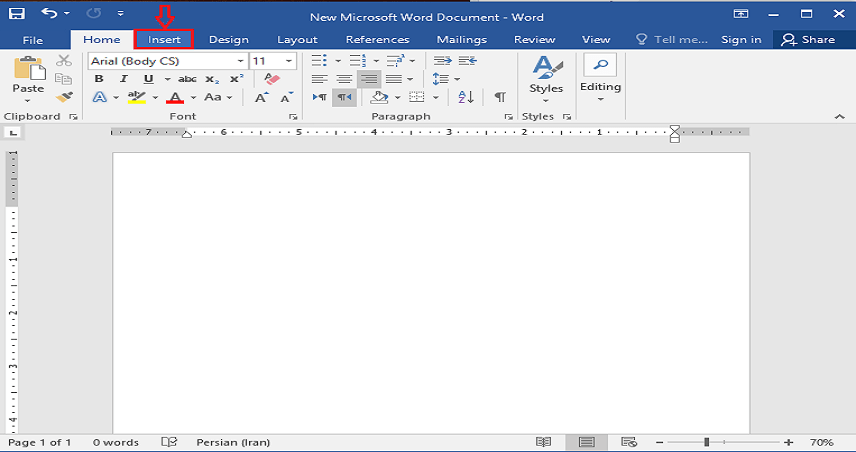The image size is (856, 452).
Task: Apply paragraph Borders
Action: click(417, 97)
